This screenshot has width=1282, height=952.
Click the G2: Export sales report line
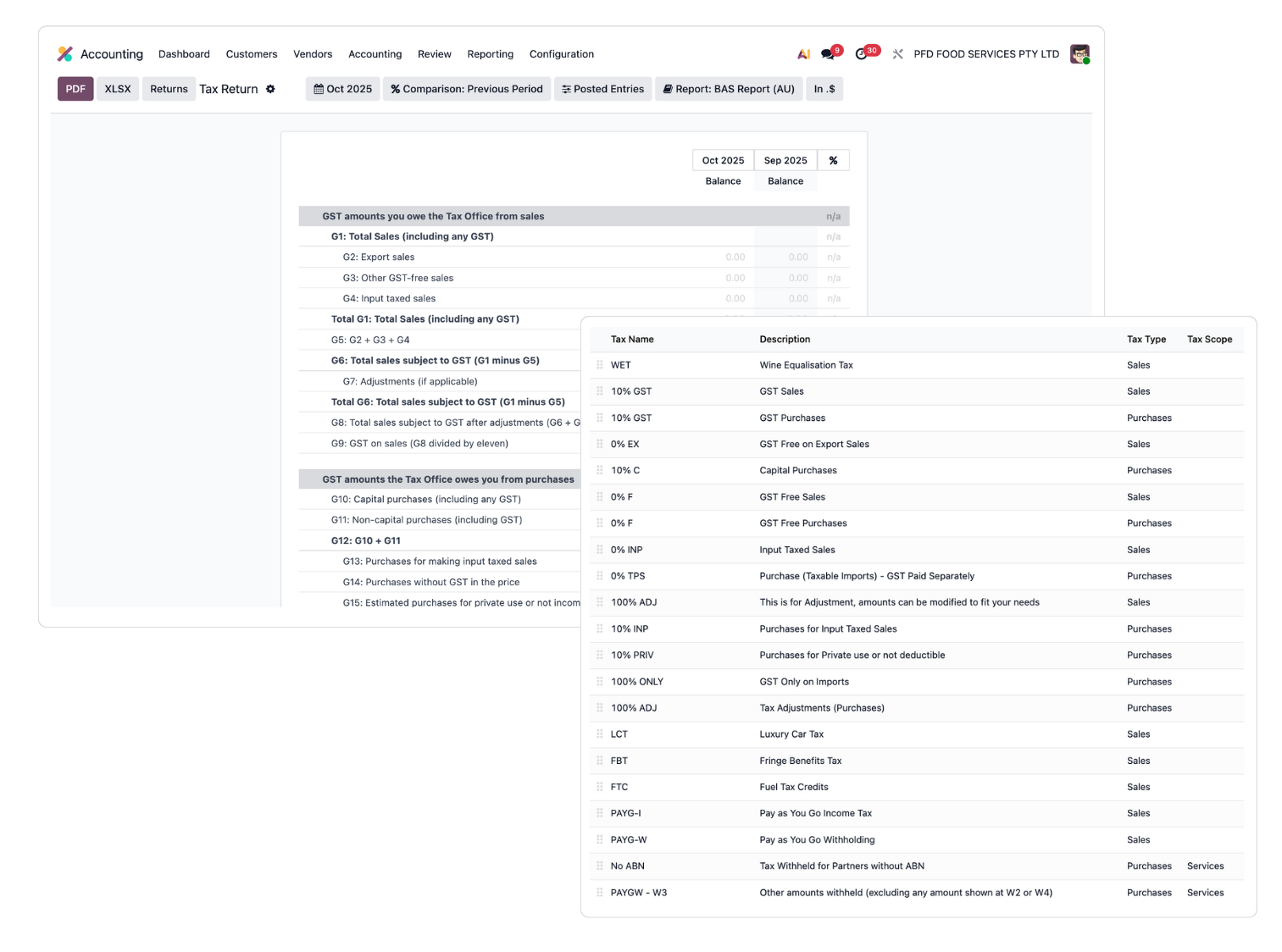[379, 257]
